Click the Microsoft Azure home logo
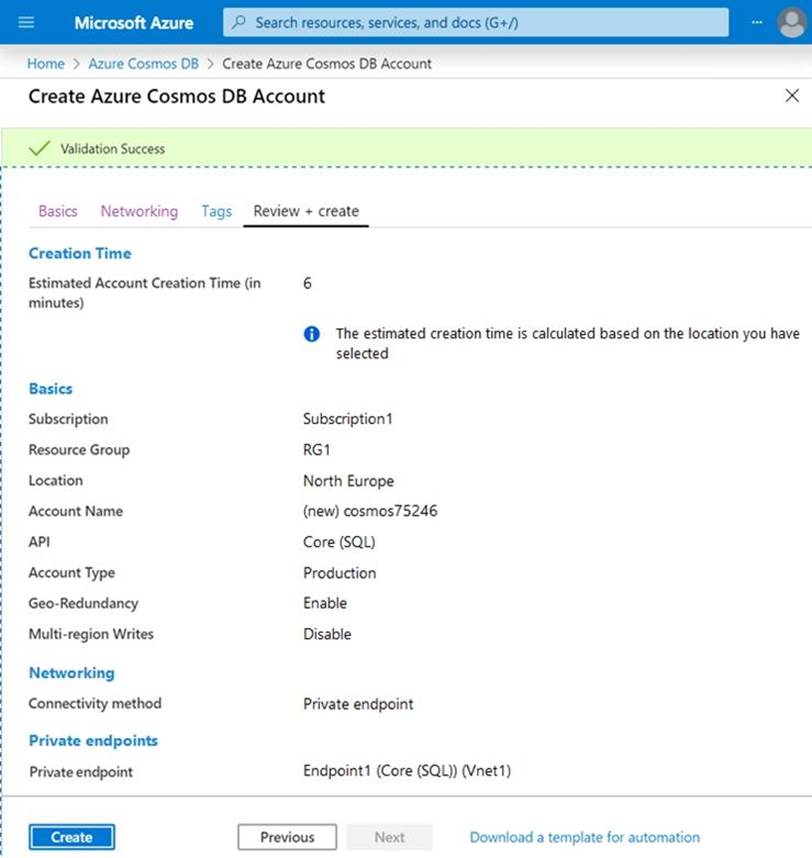Viewport: 812px width, 858px height. pos(134,22)
